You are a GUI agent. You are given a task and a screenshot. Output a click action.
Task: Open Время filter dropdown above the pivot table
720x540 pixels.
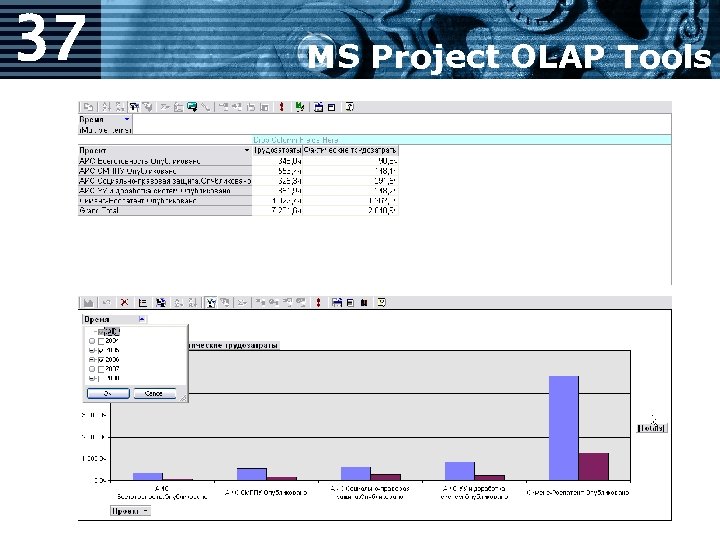127,119
